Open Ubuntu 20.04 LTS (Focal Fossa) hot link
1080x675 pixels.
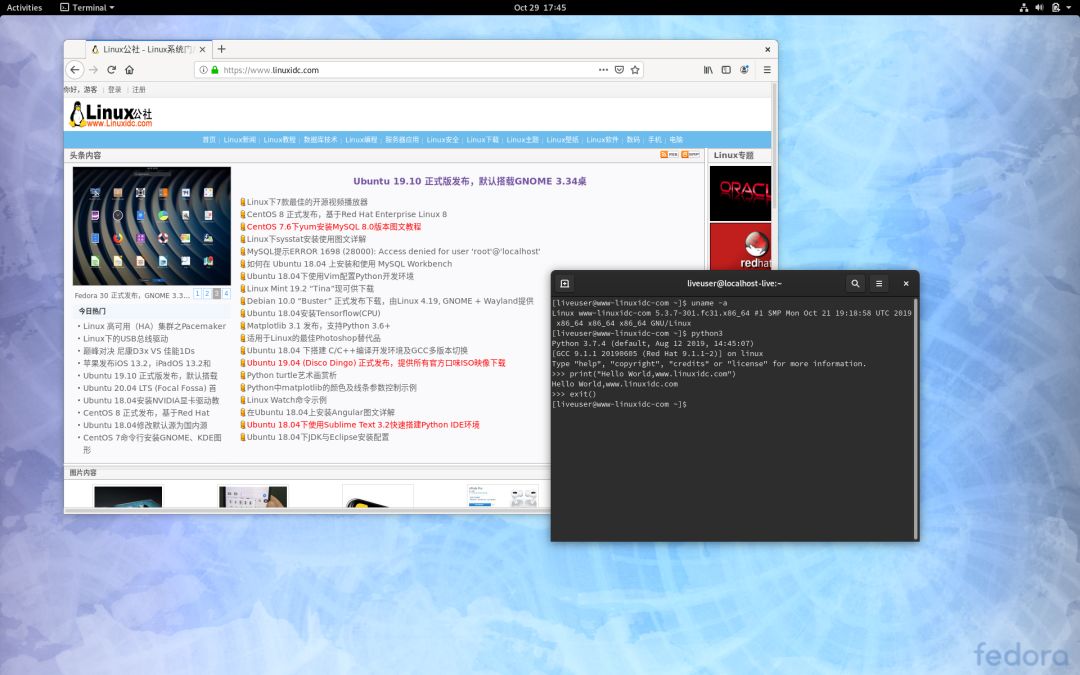tap(149, 388)
